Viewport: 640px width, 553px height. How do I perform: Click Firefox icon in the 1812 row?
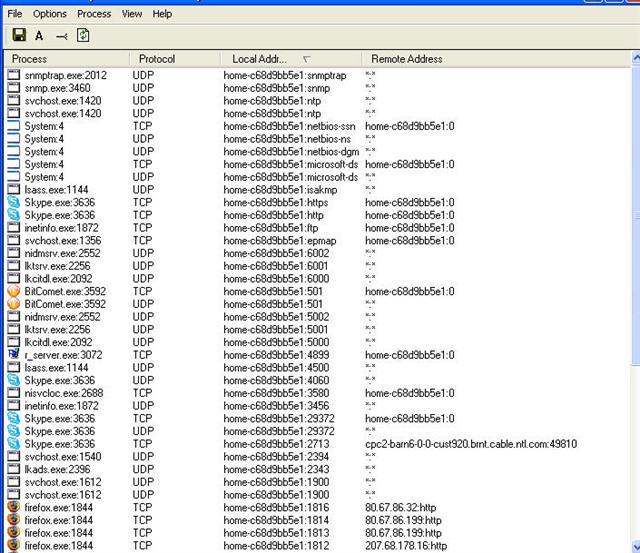click(x=13, y=545)
